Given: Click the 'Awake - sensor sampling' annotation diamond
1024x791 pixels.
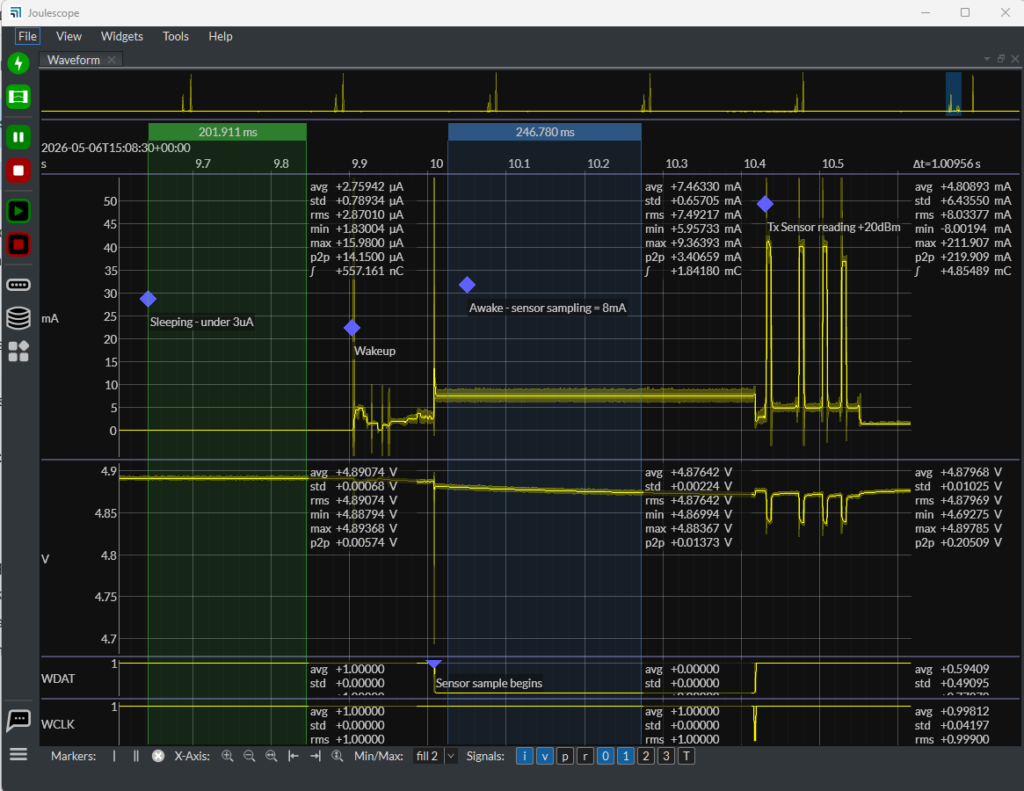Looking at the screenshot, I should [467, 285].
